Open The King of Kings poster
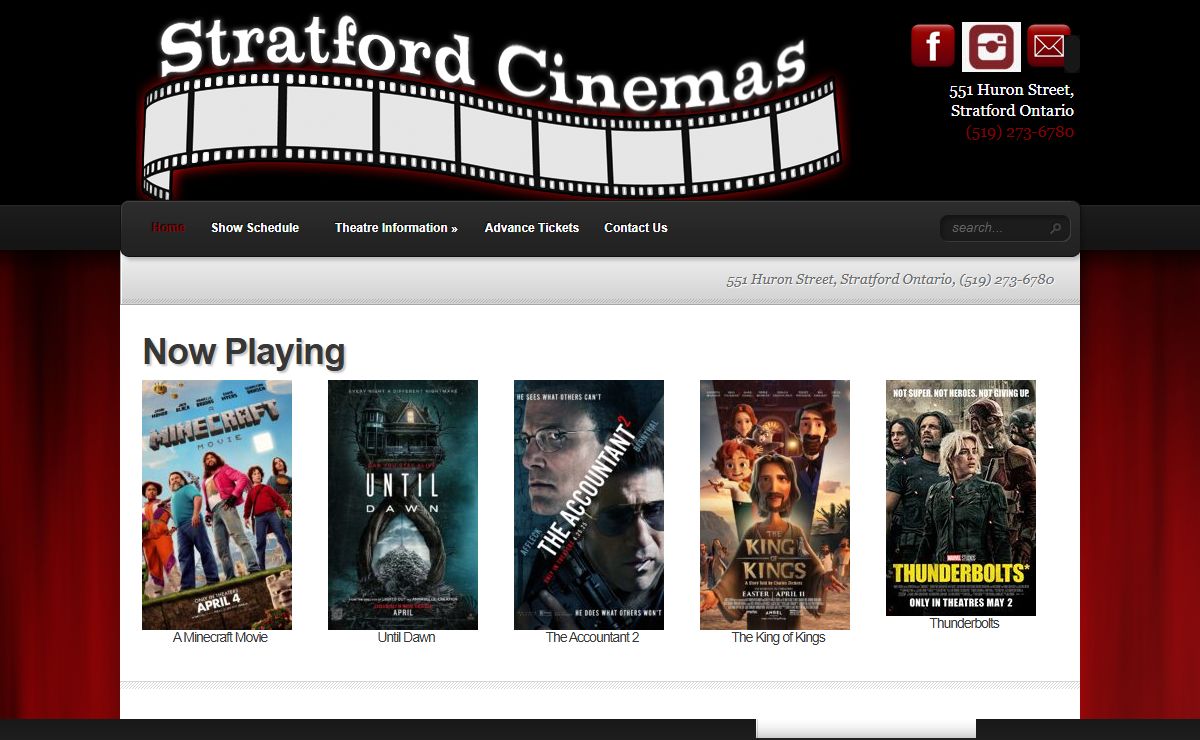The height and width of the screenshot is (740, 1200). tap(775, 505)
